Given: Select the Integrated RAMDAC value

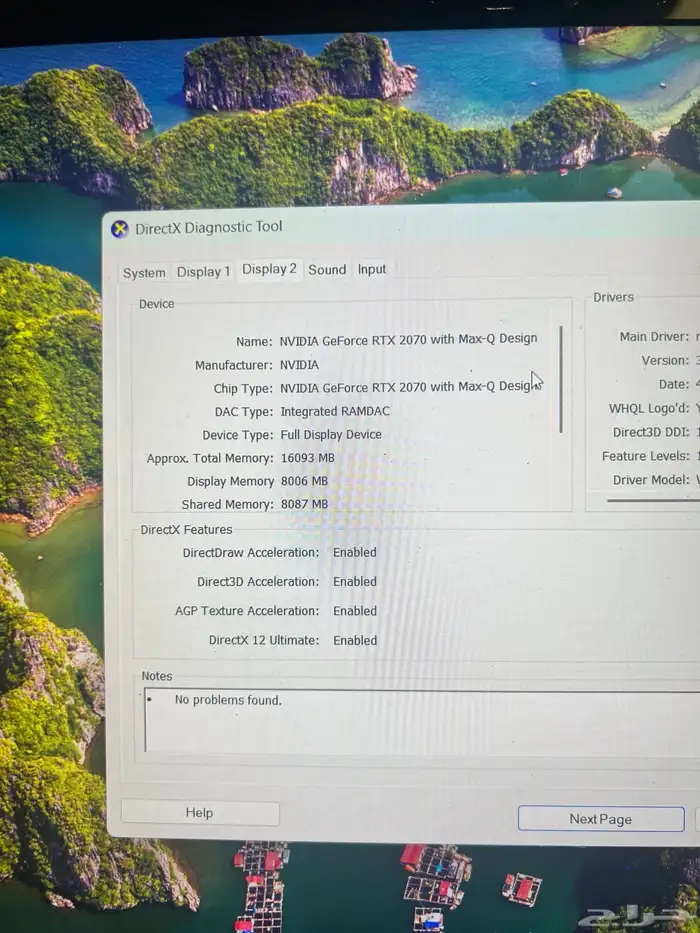Looking at the screenshot, I should click(335, 411).
